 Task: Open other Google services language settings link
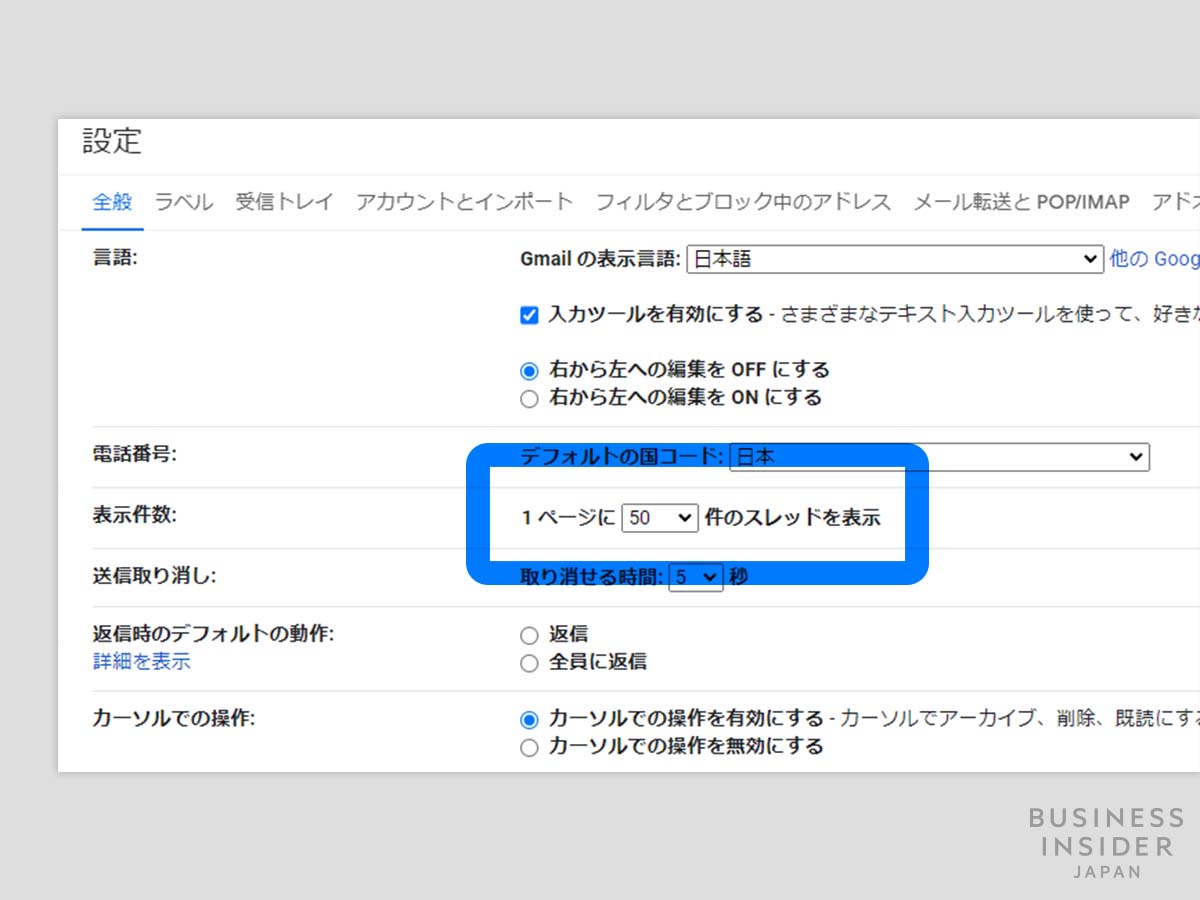coord(1153,259)
